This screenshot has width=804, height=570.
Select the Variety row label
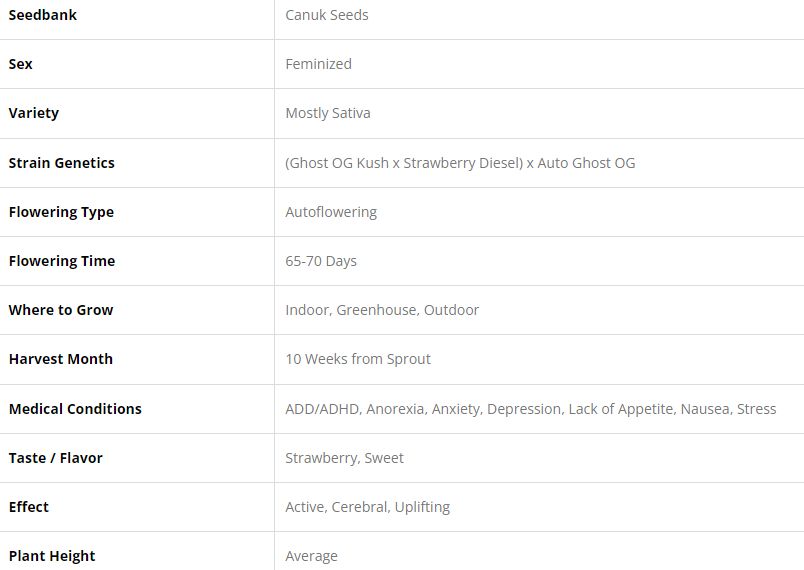34,113
